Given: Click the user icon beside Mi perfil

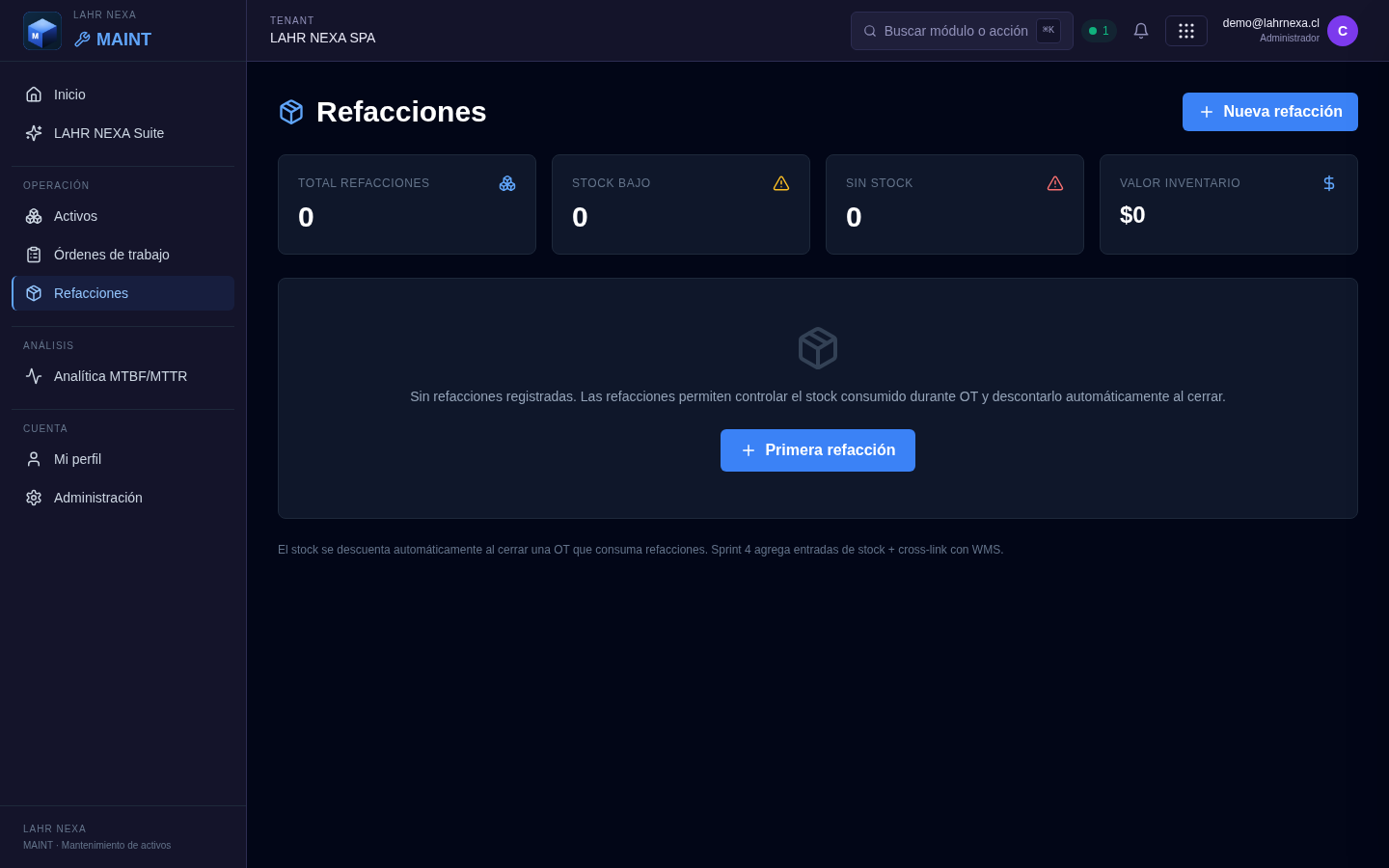Looking at the screenshot, I should pyautogui.click(x=34, y=459).
